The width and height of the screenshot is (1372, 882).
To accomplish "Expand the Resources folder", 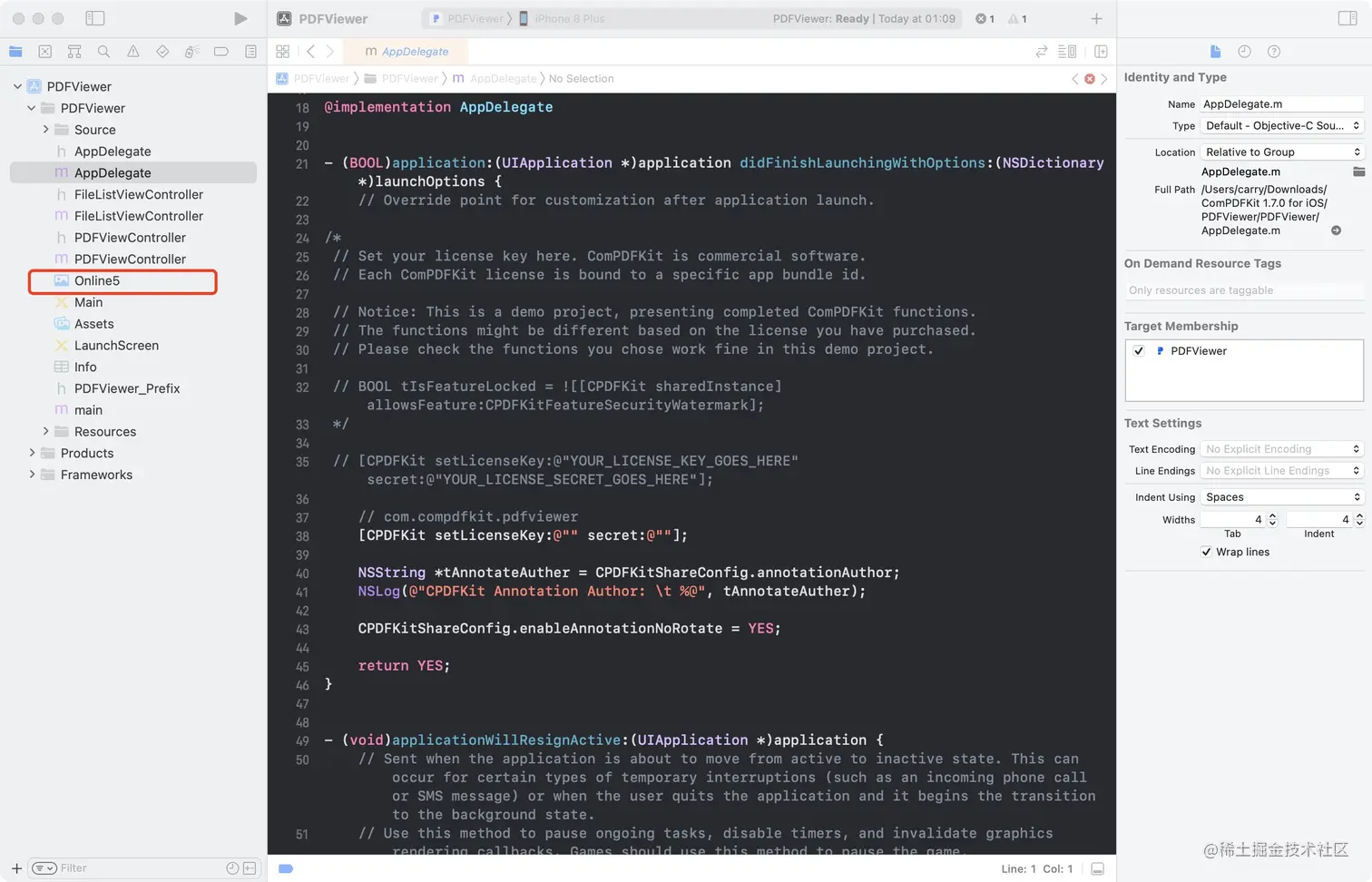I will (x=45, y=432).
